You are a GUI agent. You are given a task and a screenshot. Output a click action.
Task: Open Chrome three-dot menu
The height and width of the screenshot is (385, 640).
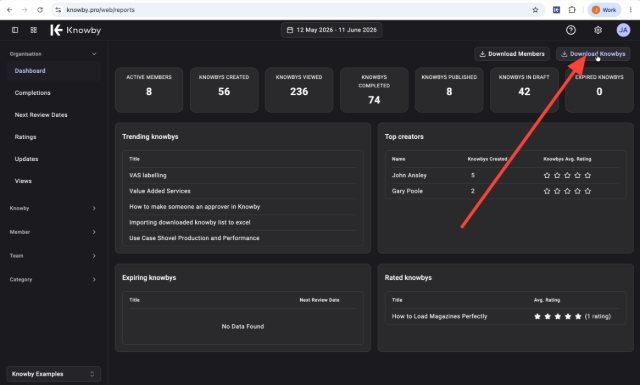[x=630, y=10]
